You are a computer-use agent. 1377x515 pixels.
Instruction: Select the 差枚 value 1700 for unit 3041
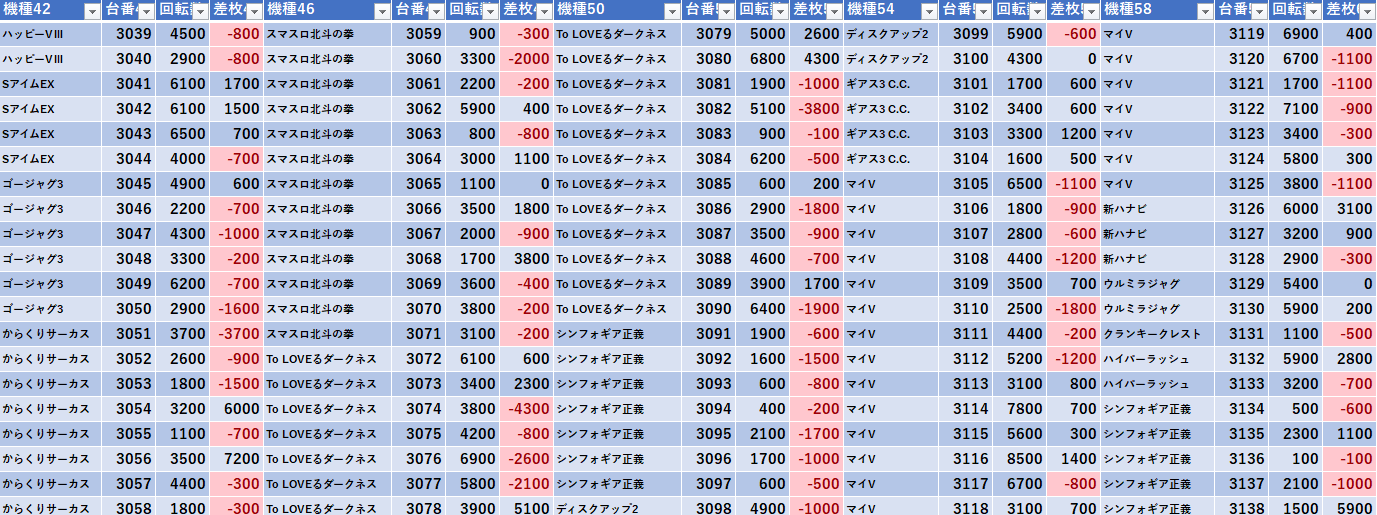click(236, 84)
